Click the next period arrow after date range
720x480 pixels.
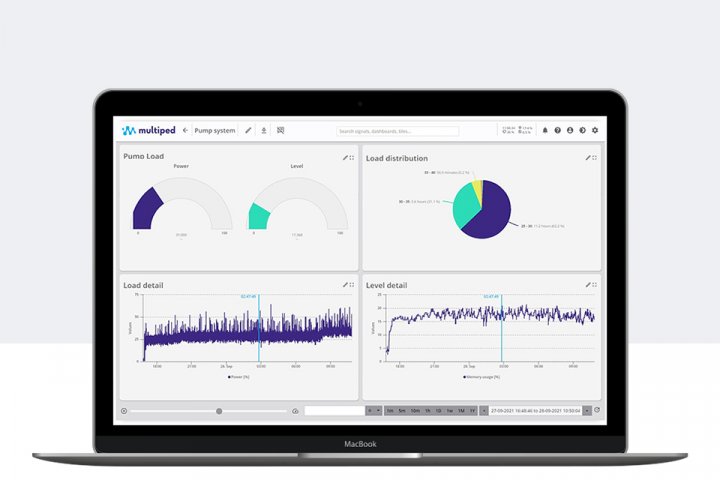click(587, 411)
